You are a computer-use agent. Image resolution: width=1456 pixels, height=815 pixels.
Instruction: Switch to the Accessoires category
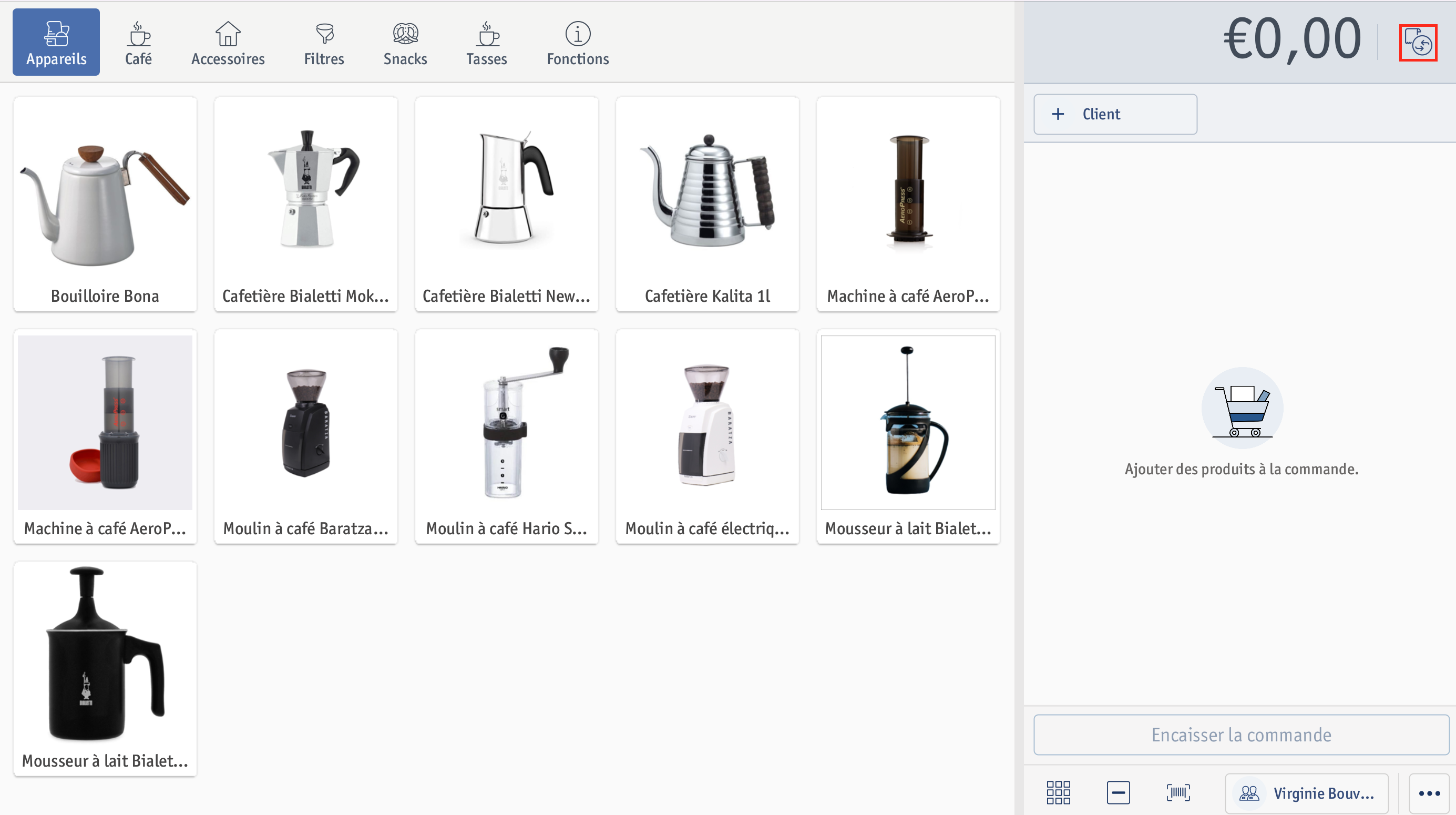coord(228,43)
